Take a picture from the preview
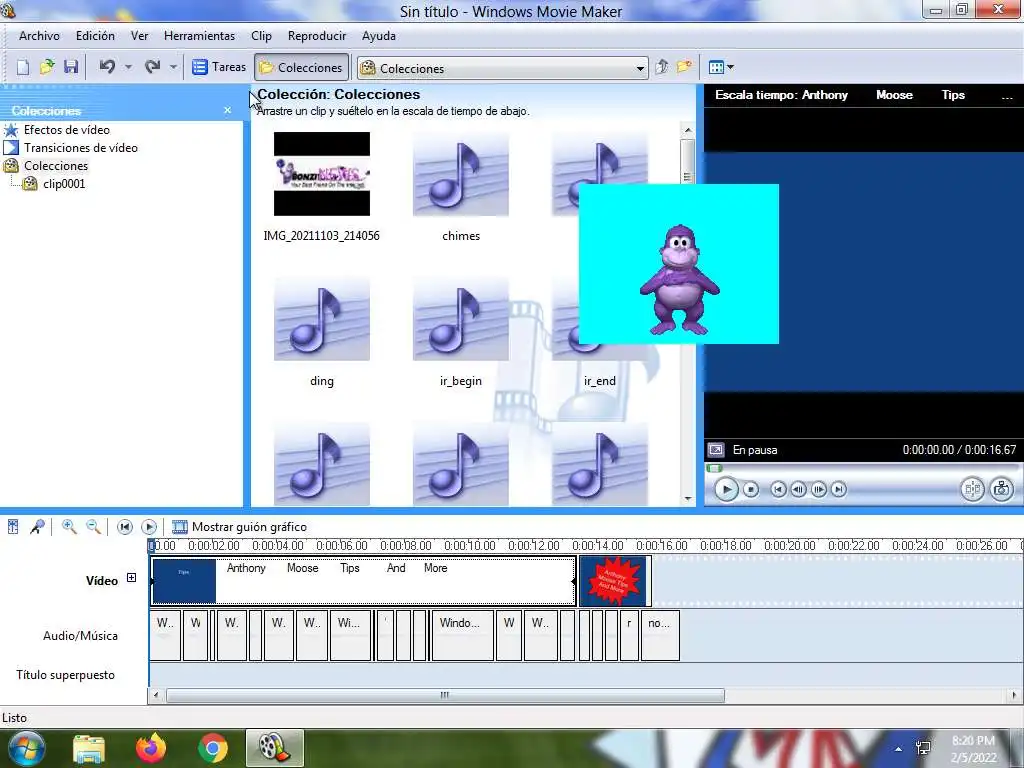Viewport: 1024px width, 768px height. tap(1001, 489)
